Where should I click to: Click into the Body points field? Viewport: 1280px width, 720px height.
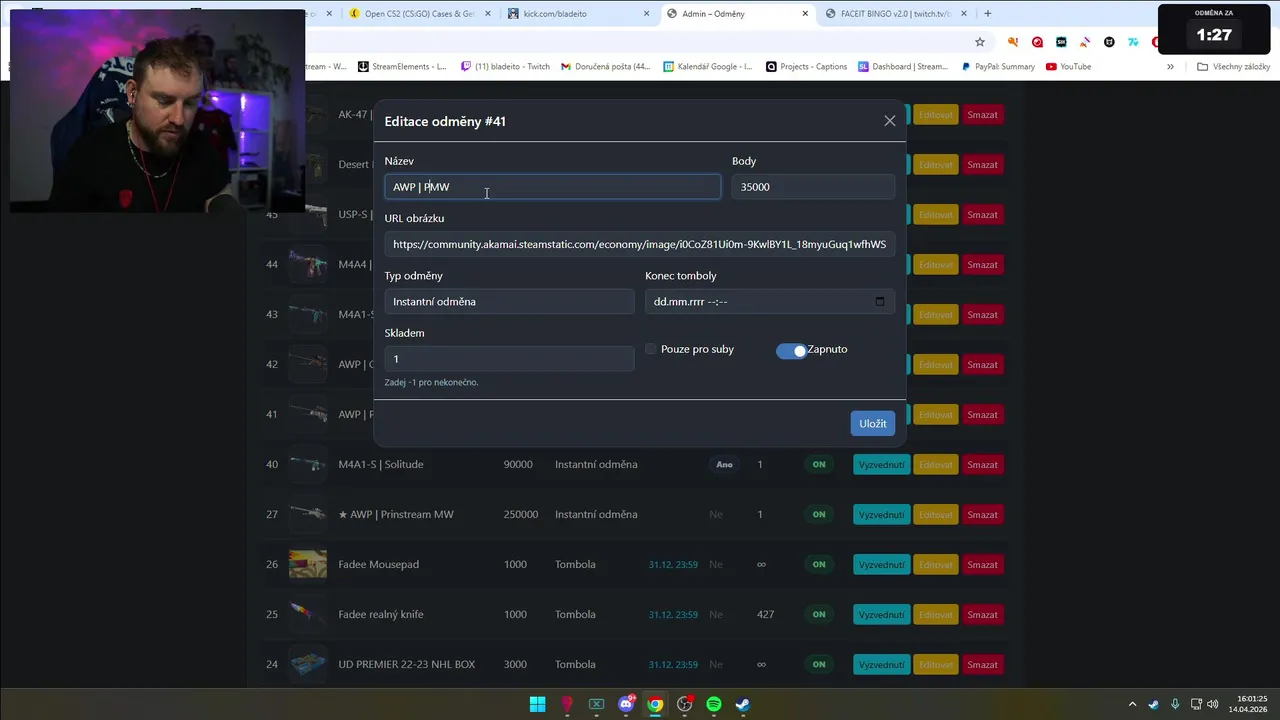coord(813,187)
